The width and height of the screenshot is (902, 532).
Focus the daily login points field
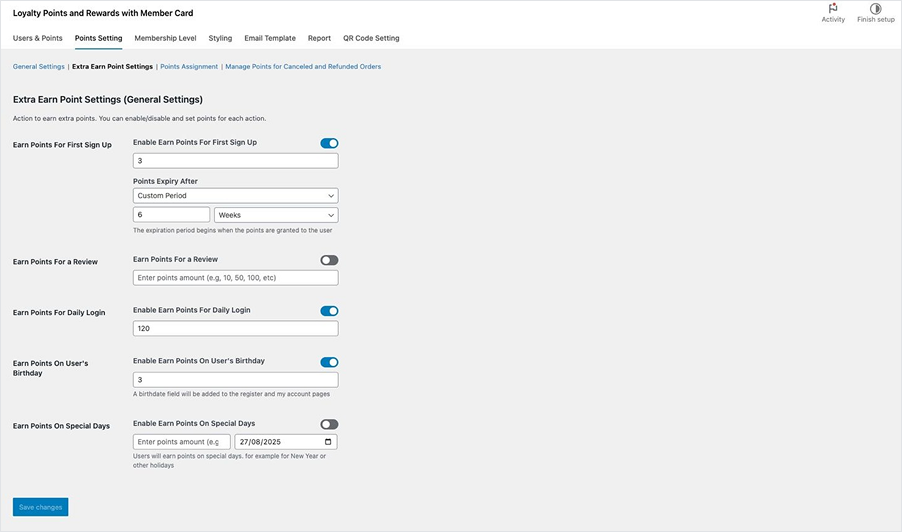point(235,329)
